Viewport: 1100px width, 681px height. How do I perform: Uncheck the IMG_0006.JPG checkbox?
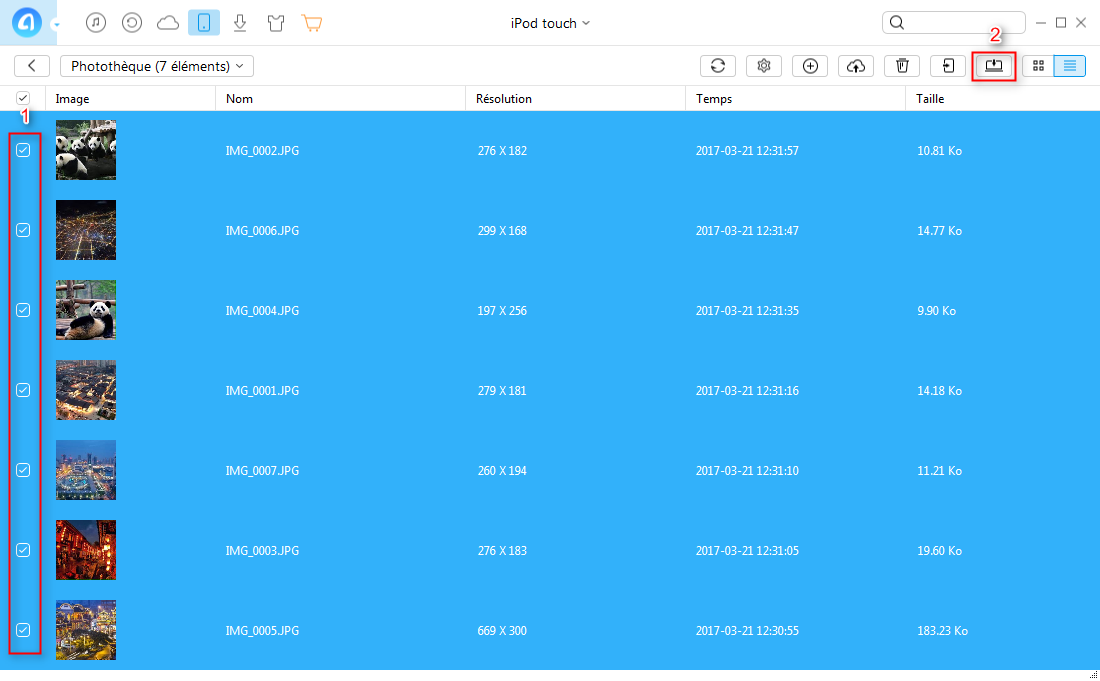23,230
